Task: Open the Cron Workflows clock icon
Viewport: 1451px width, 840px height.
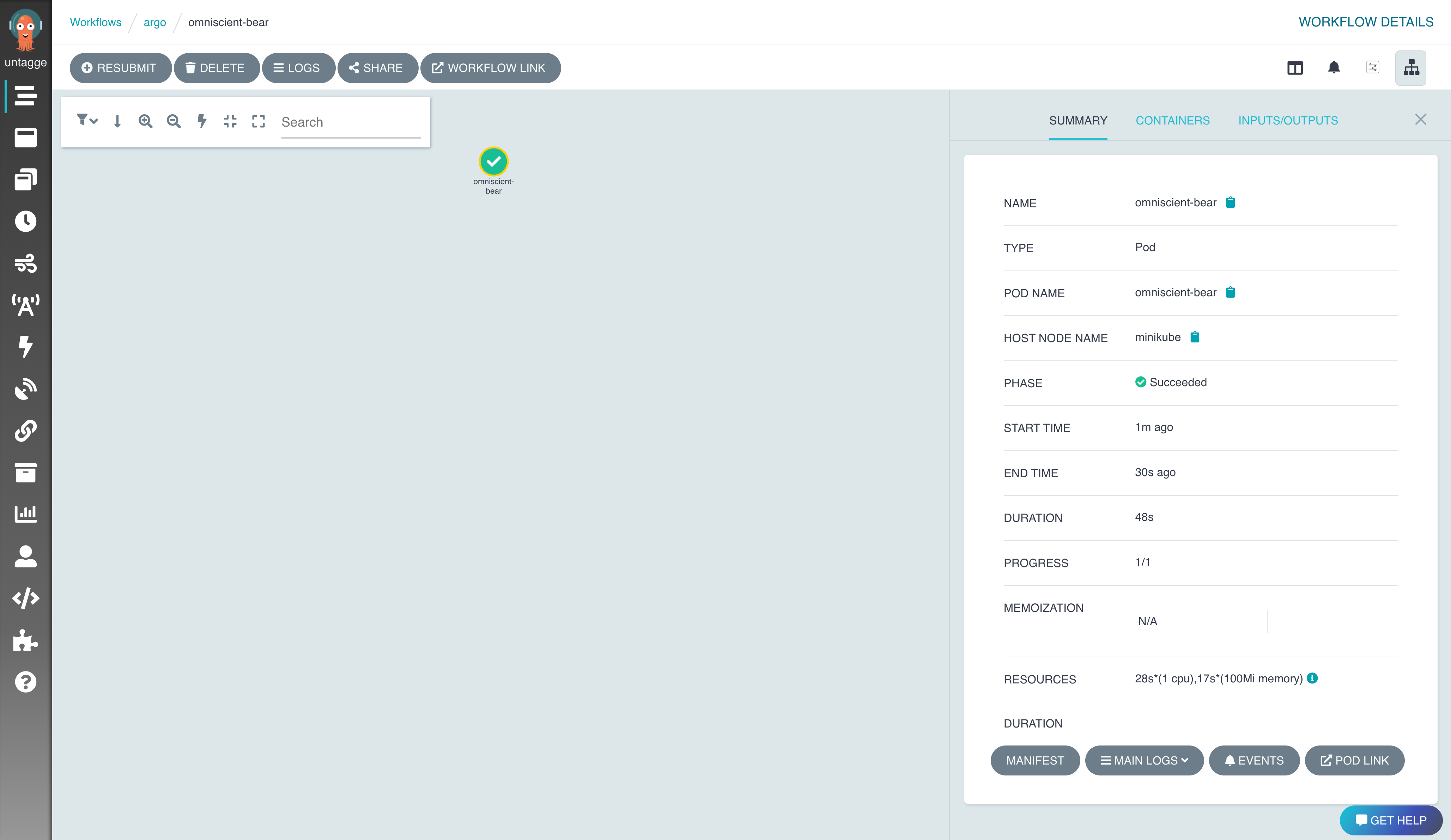Action: [25, 222]
